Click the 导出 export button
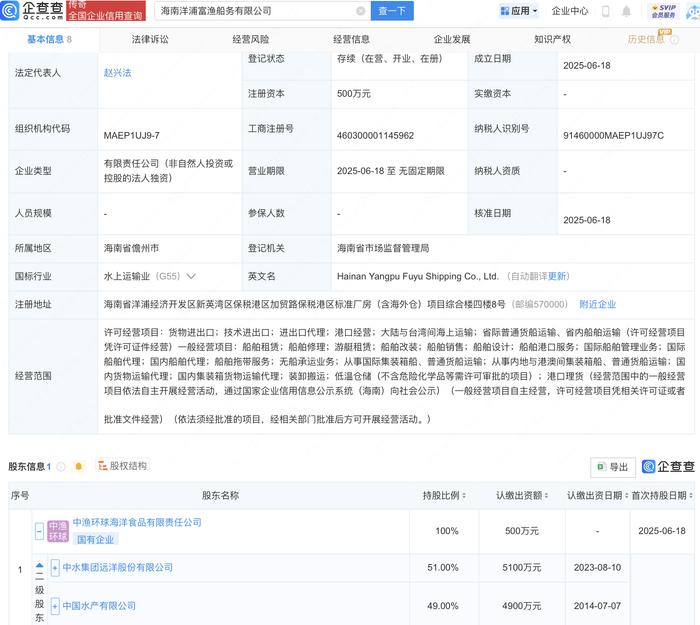700x625 pixels. pos(613,467)
